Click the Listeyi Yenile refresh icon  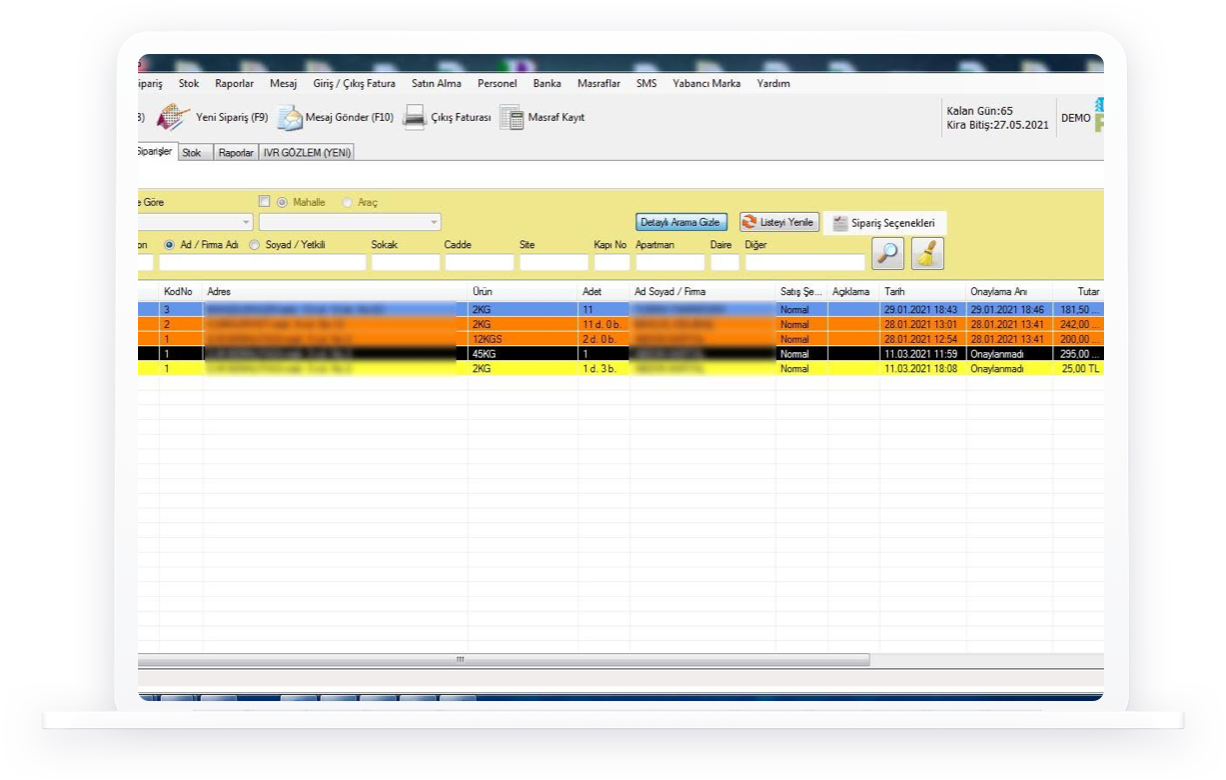(x=749, y=222)
